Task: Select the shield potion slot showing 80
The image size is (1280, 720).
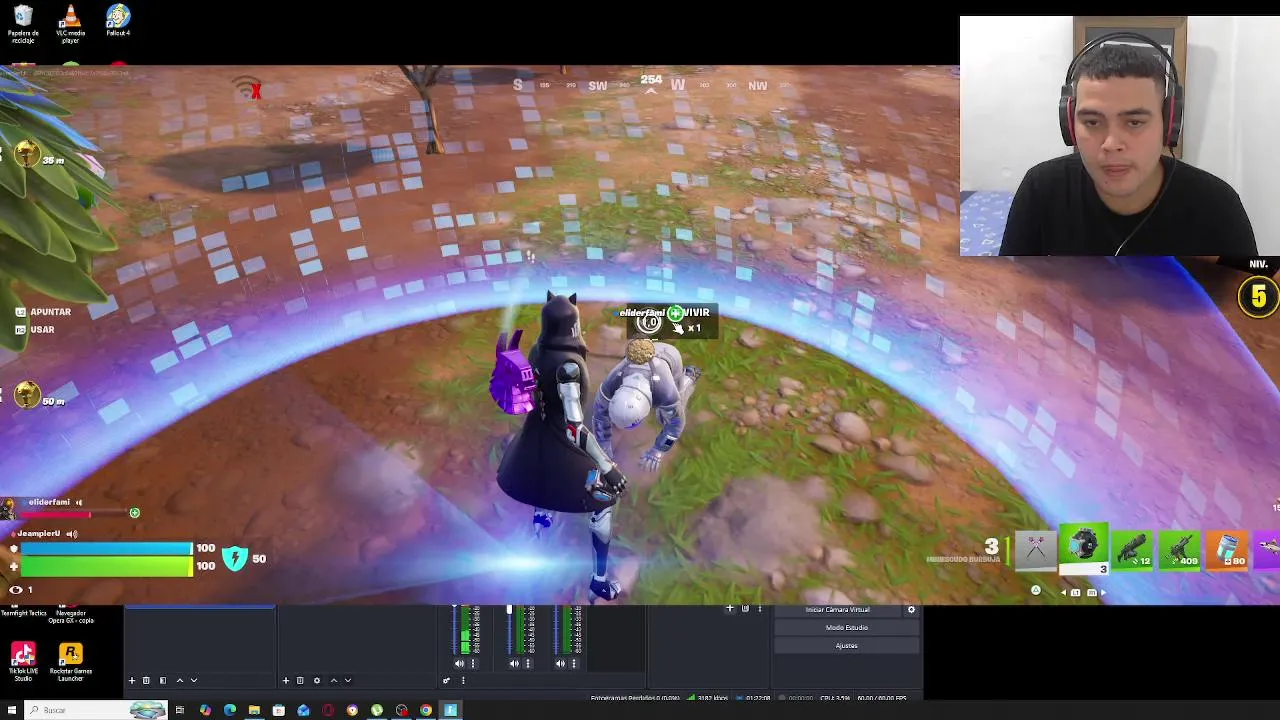Action: [x=1227, y=551]
